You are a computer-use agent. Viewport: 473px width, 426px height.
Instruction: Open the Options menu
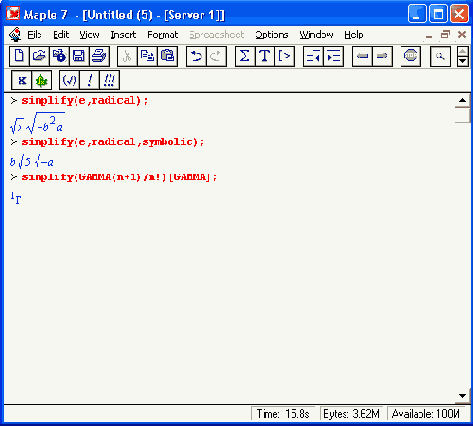272,35
